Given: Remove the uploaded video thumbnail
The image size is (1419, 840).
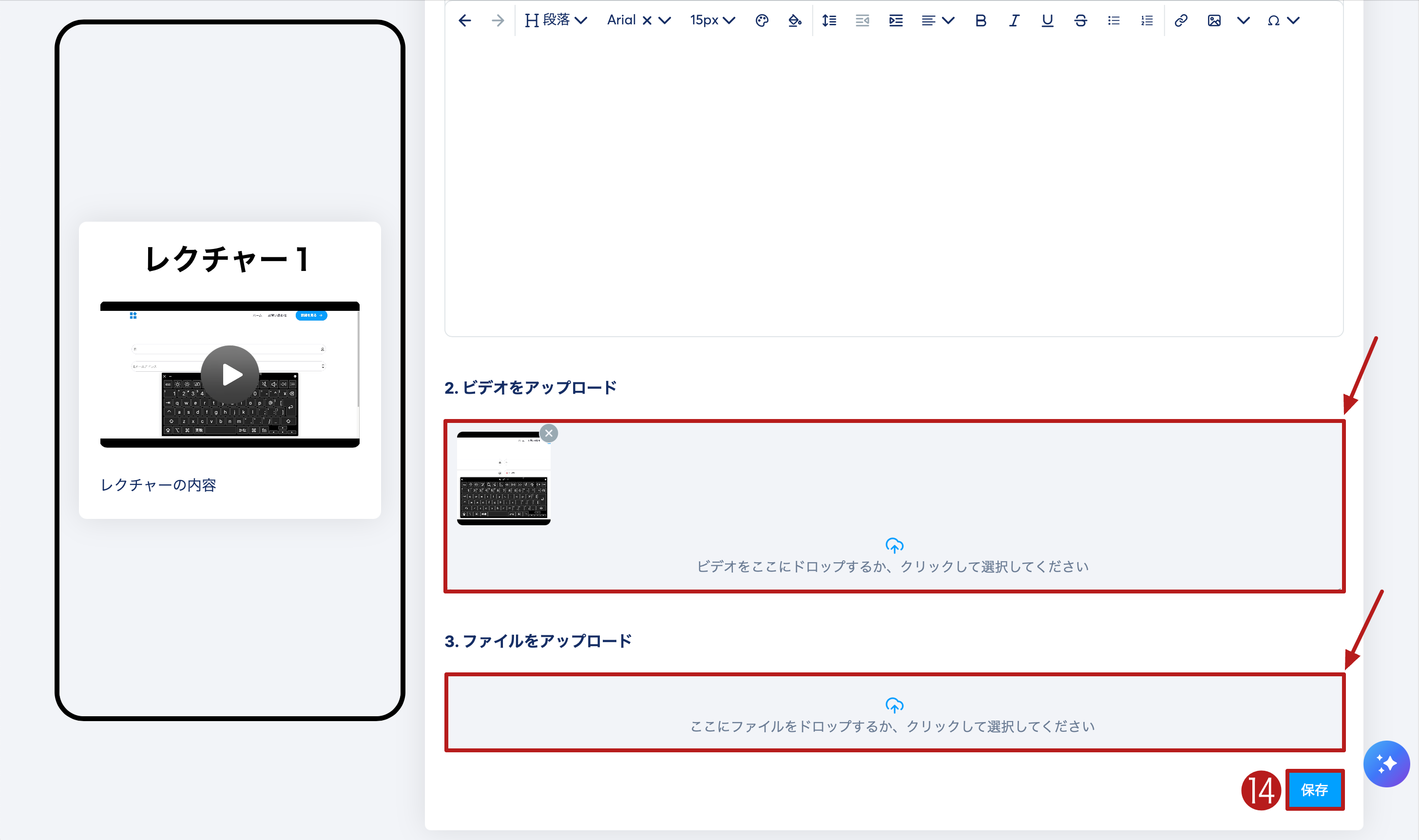Looking at the screenshot, I should pos(549,433).
